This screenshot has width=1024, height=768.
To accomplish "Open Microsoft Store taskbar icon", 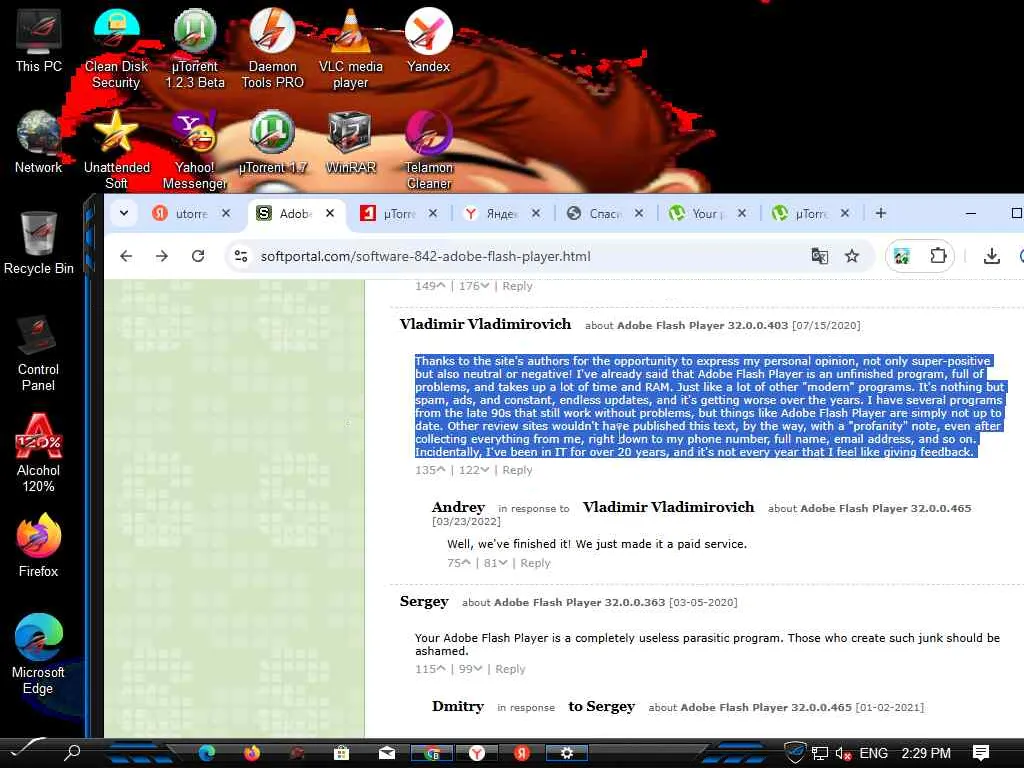I will click(x=342, y=753).
